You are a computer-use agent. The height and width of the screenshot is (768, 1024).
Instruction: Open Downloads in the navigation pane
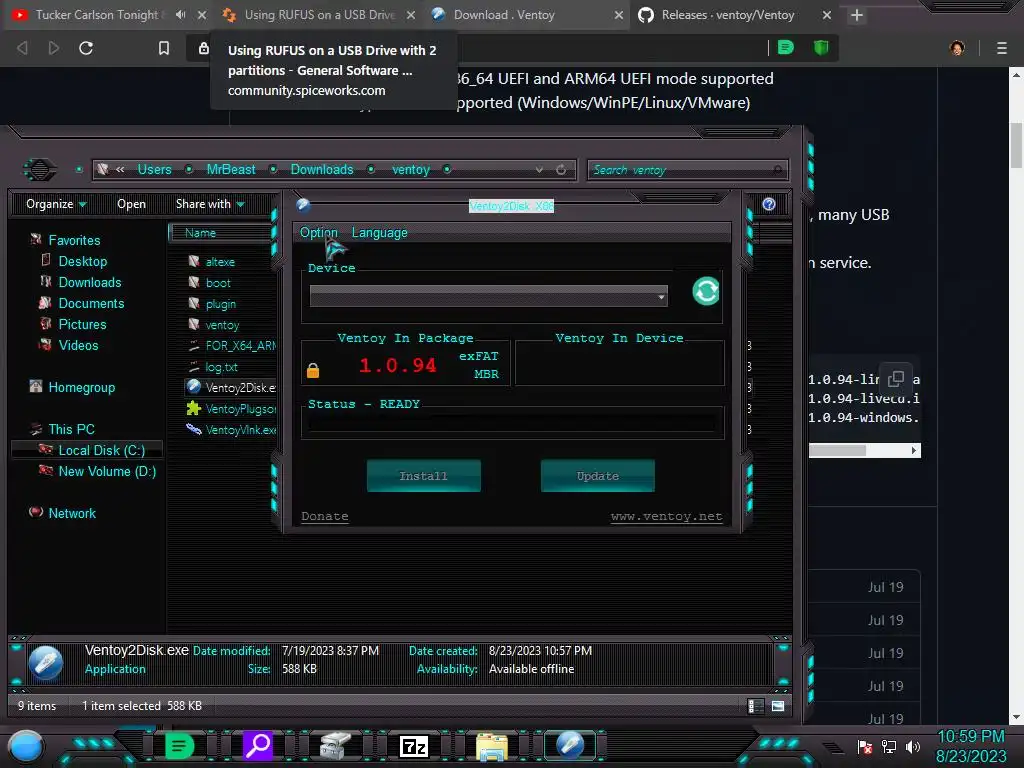(x=89, y=282)
